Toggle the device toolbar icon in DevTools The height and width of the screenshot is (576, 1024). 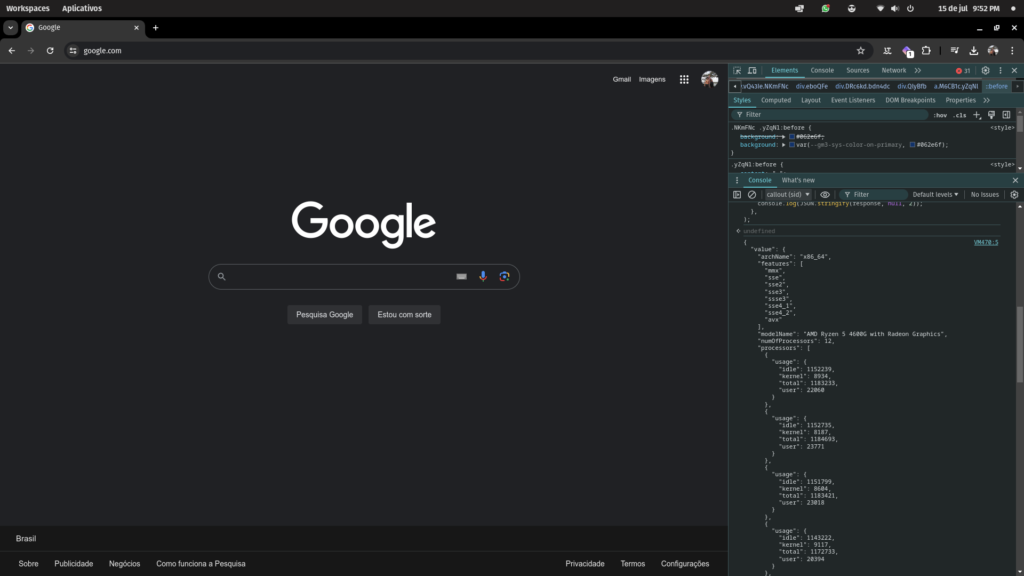(751, 71)
